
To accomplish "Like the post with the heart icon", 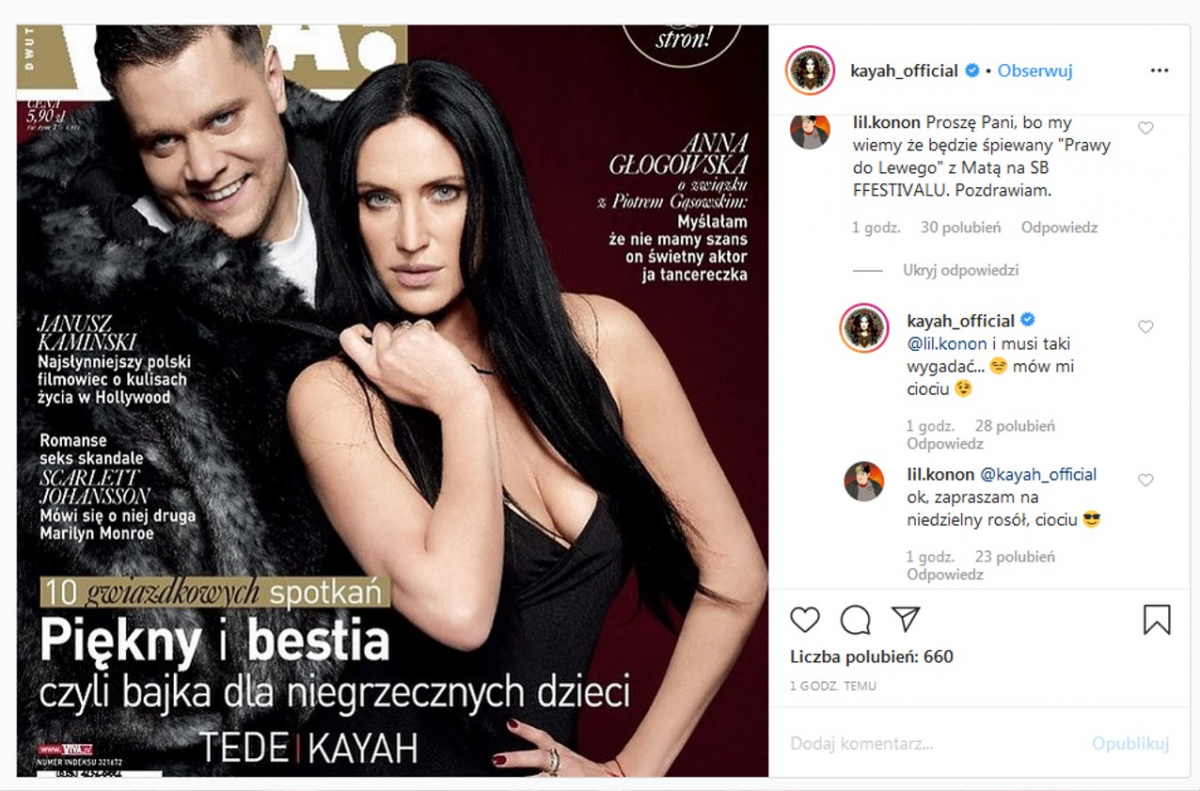I will tap(805, 620).
